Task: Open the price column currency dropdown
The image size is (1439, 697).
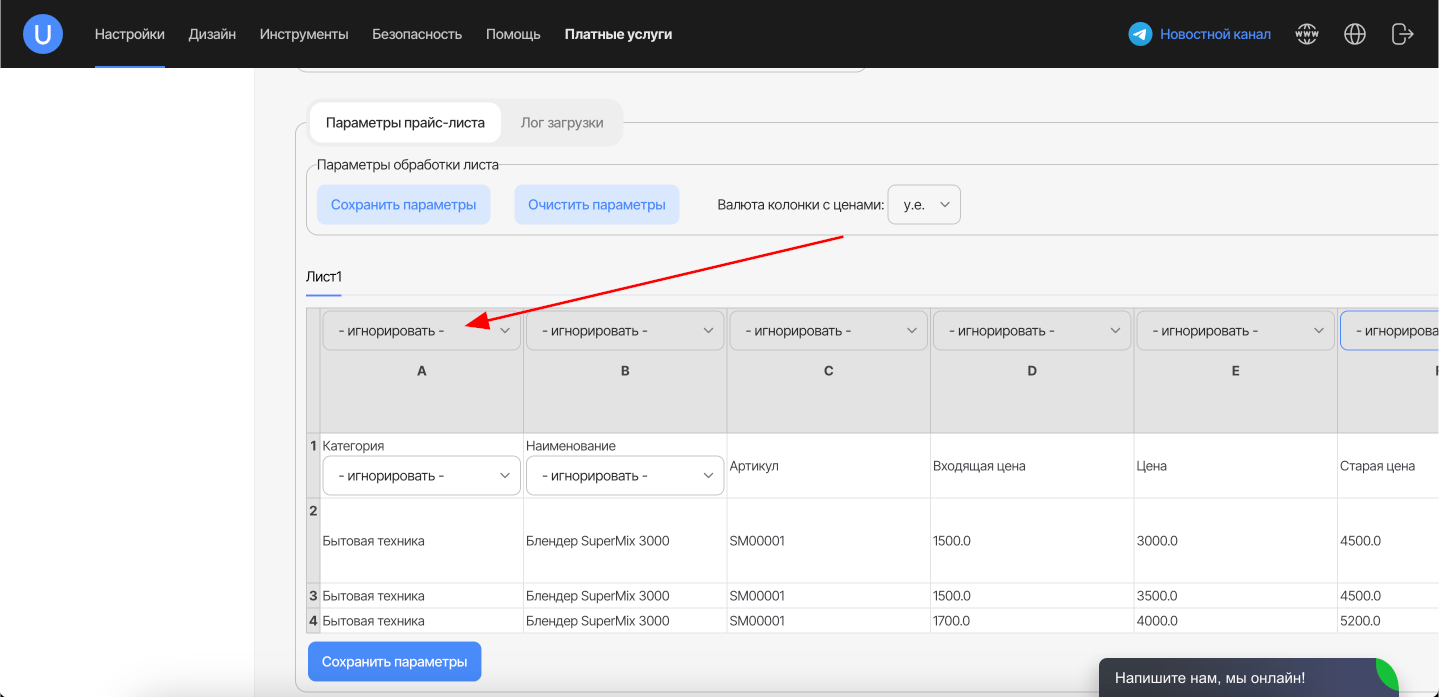Action: 924,205
